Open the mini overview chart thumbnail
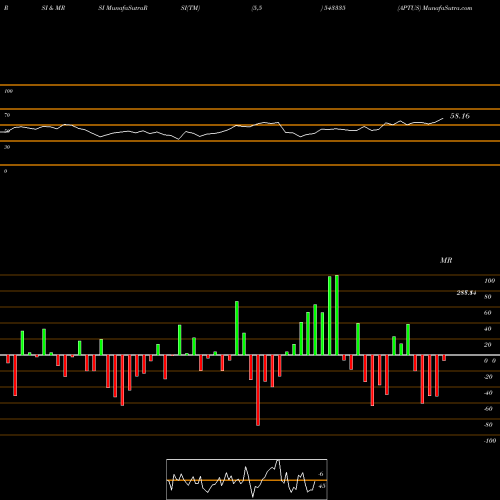Image resolution: width=500 pixels, height=500 pixels. pyautogui.click(x=247, y=479)
